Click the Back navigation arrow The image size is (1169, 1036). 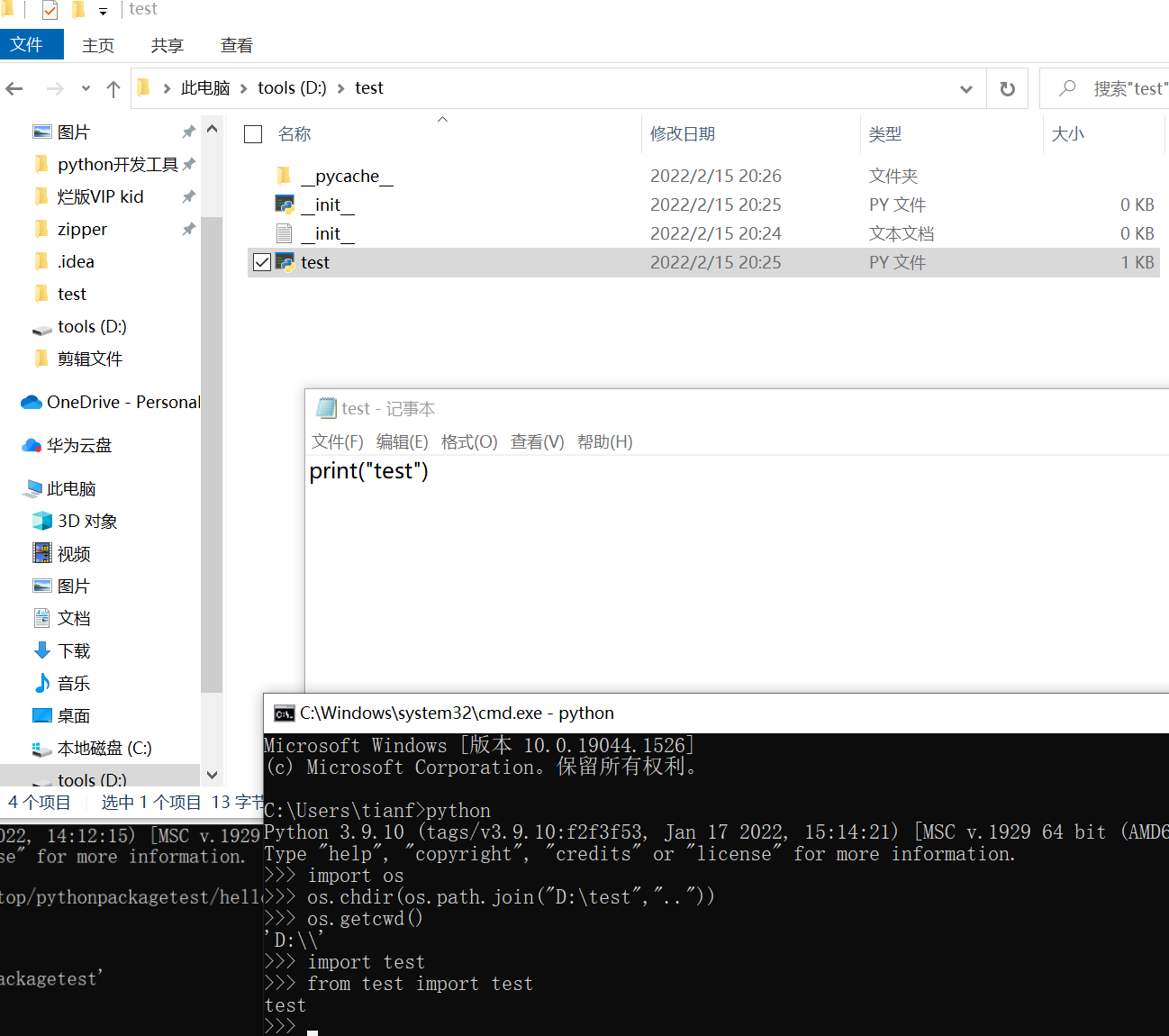coord(14,88)
